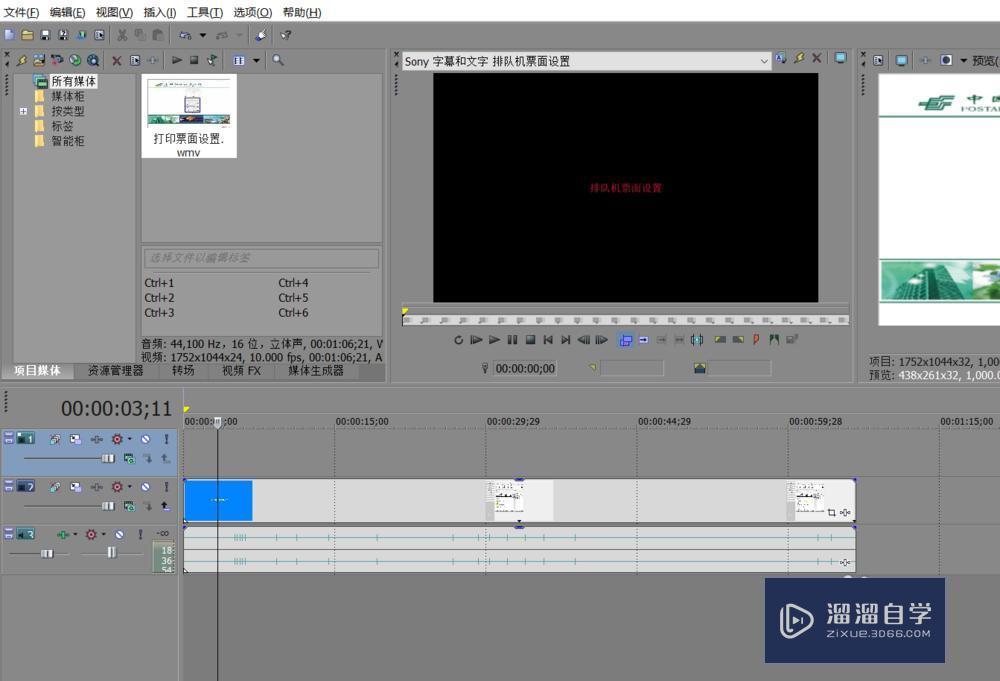
Task: Toggle Split Screen View in preview panel
Action: click(946, 60)
